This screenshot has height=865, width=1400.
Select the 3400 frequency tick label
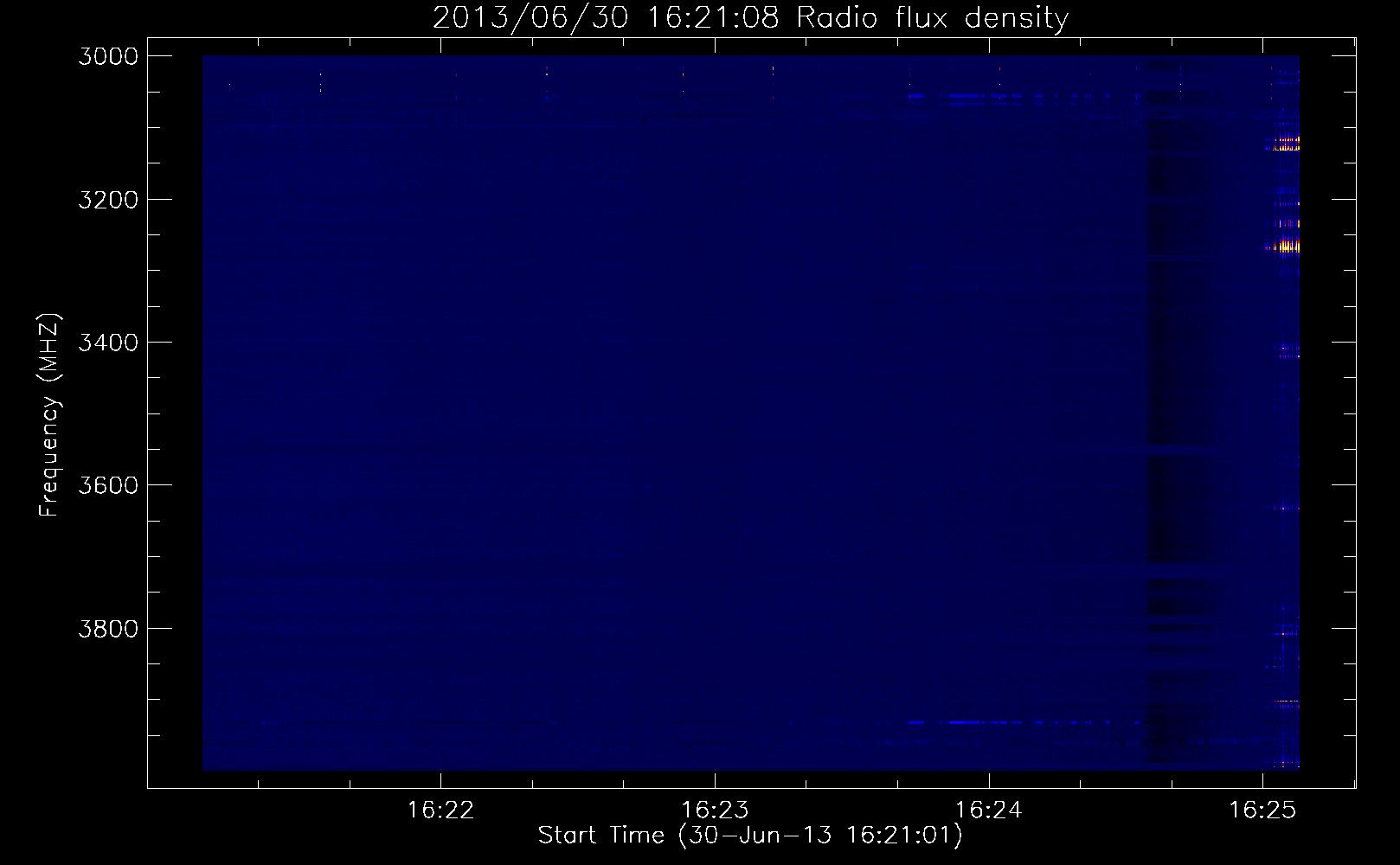(108, 343)
